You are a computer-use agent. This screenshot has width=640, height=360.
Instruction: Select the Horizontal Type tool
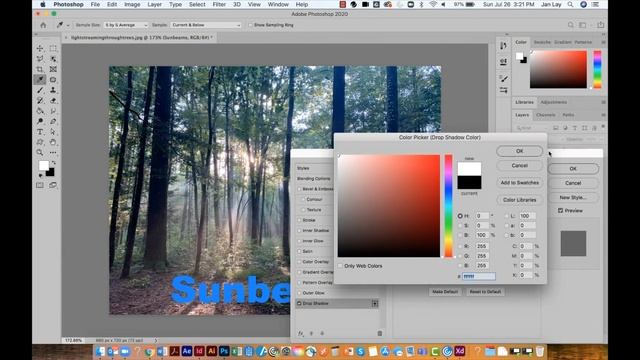tap(40, 132)
